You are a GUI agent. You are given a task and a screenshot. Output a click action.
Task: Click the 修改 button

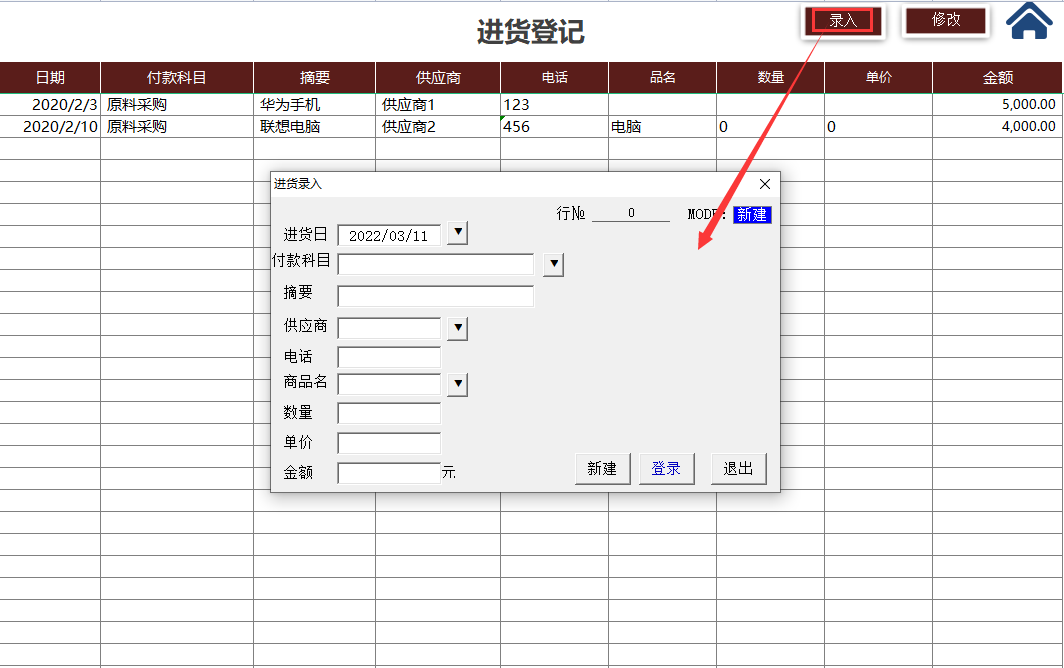pyautogui.click(x=945, y=20)
